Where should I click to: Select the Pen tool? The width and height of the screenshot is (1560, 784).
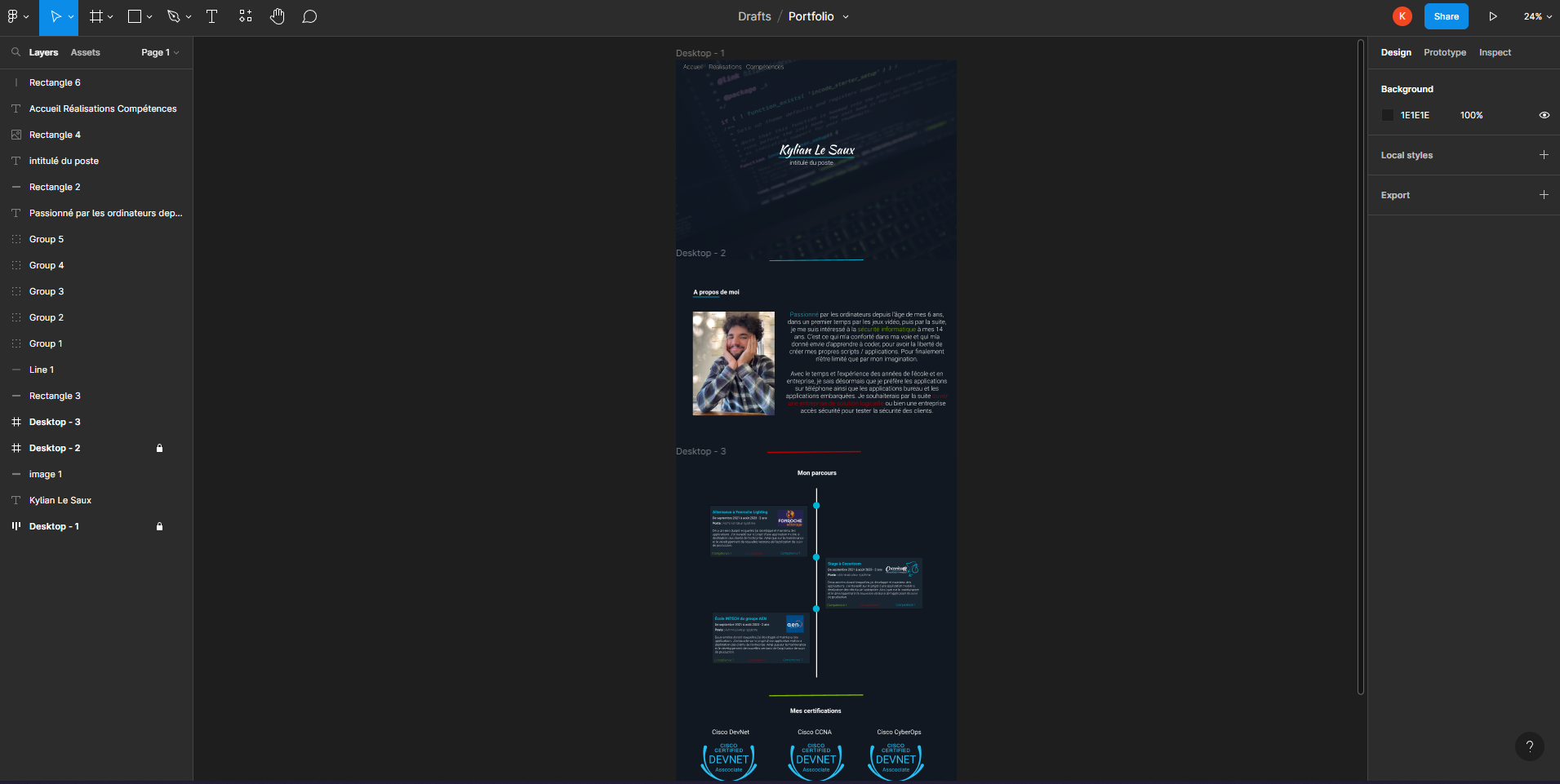pos(173,16)
